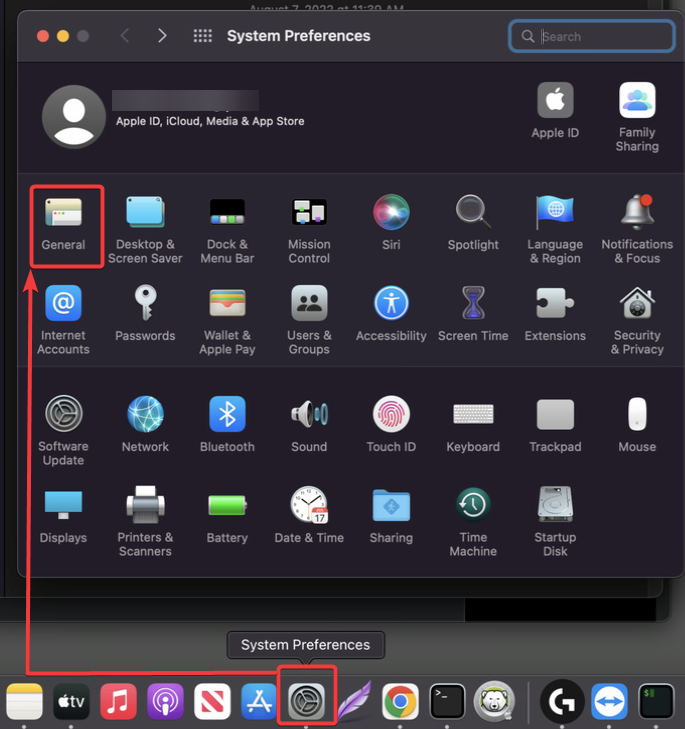Open Notifications & Focus preferences
685x729 pixels.
pyautogui.click(x=637, y=230)
